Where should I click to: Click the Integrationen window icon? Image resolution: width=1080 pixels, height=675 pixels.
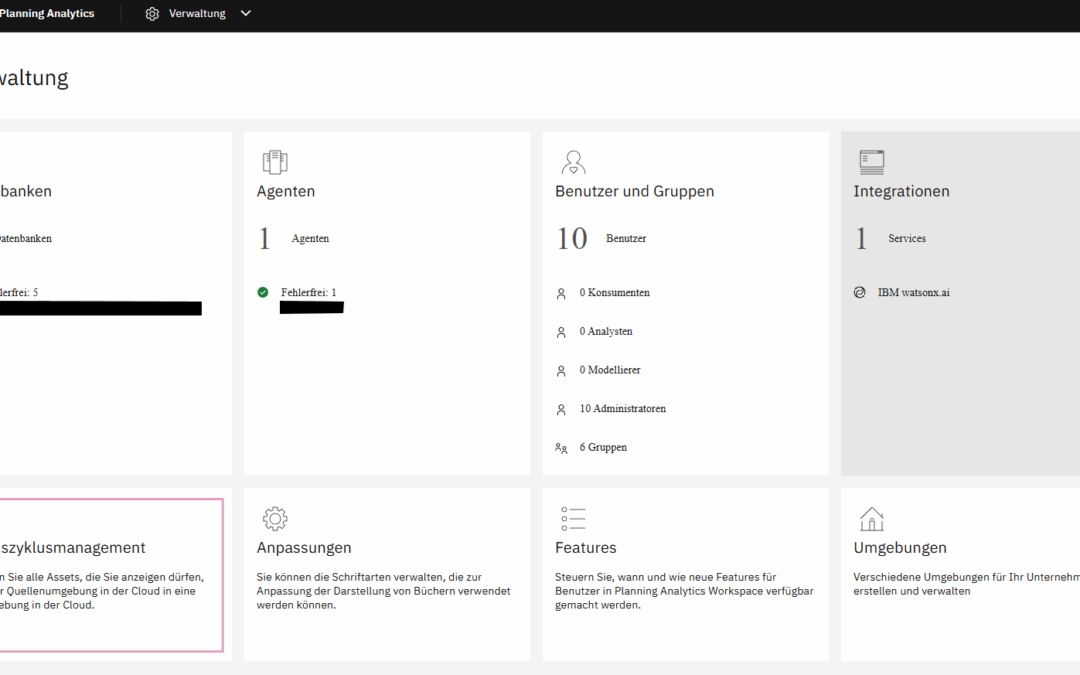pyautogui.click(x=871, y=162)
